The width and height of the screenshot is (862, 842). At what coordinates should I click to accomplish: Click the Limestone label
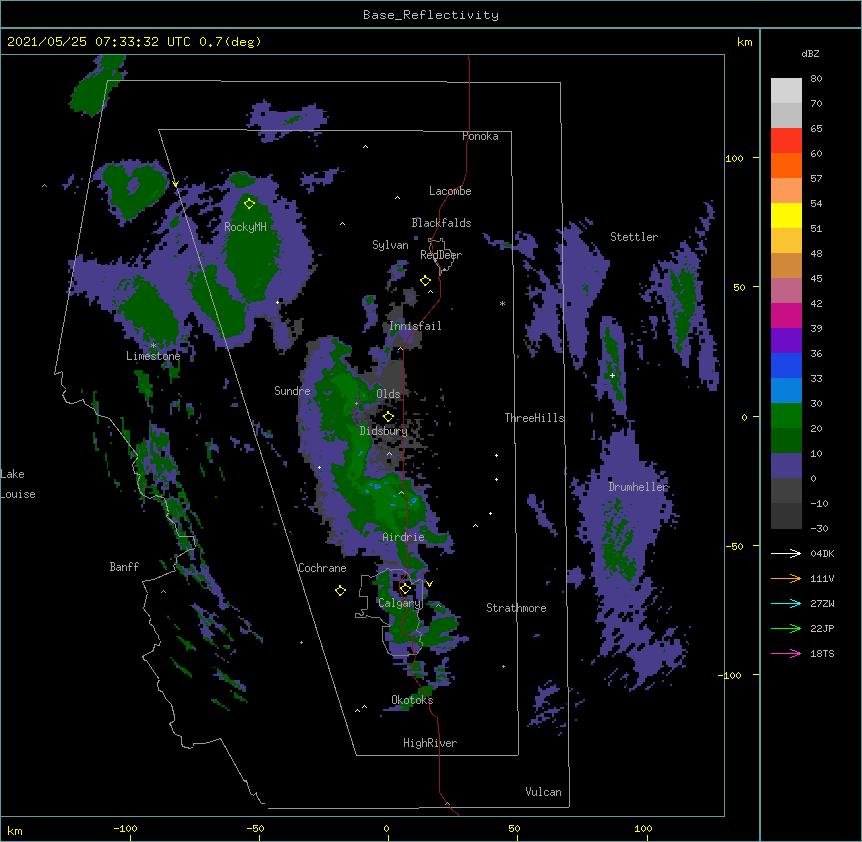[x=153, y=356]
